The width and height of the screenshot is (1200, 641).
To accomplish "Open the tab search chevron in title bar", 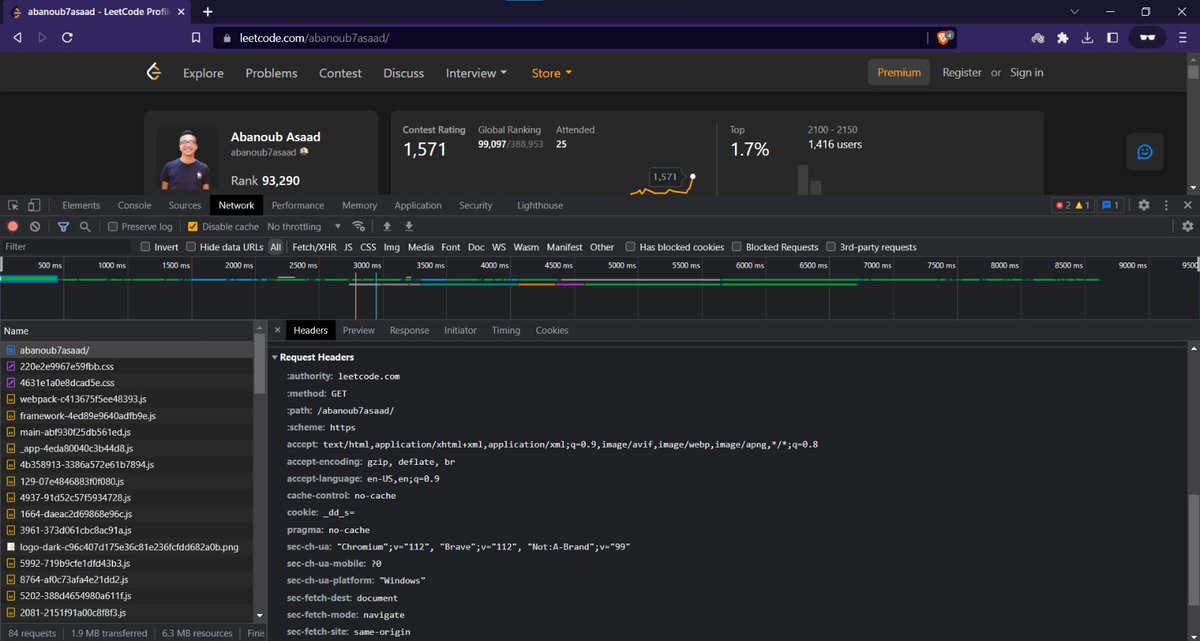I will click(1074, 11).
